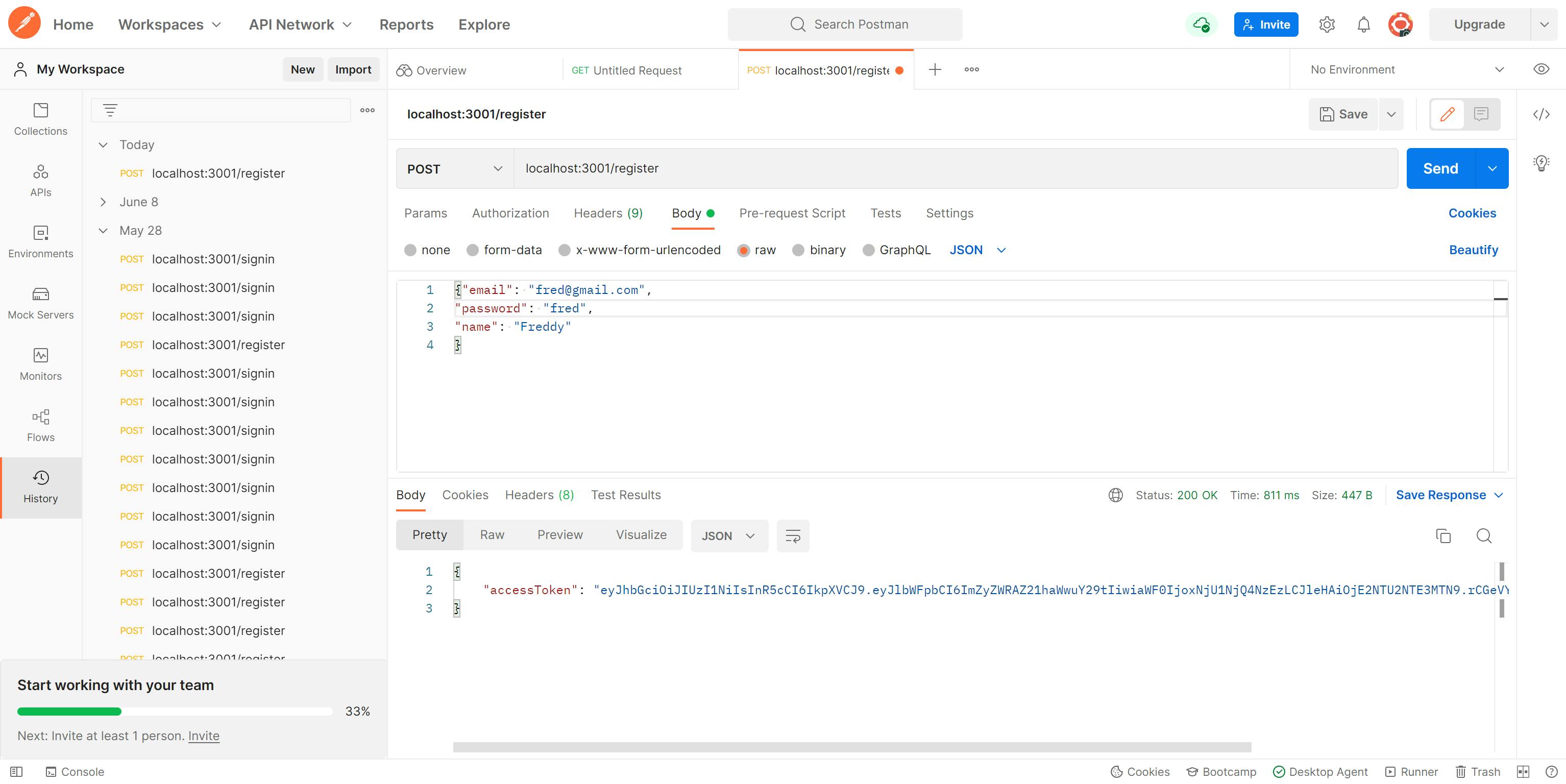
Task: Open the JSON format dropdown in response
Action: (x=728, y=535)
